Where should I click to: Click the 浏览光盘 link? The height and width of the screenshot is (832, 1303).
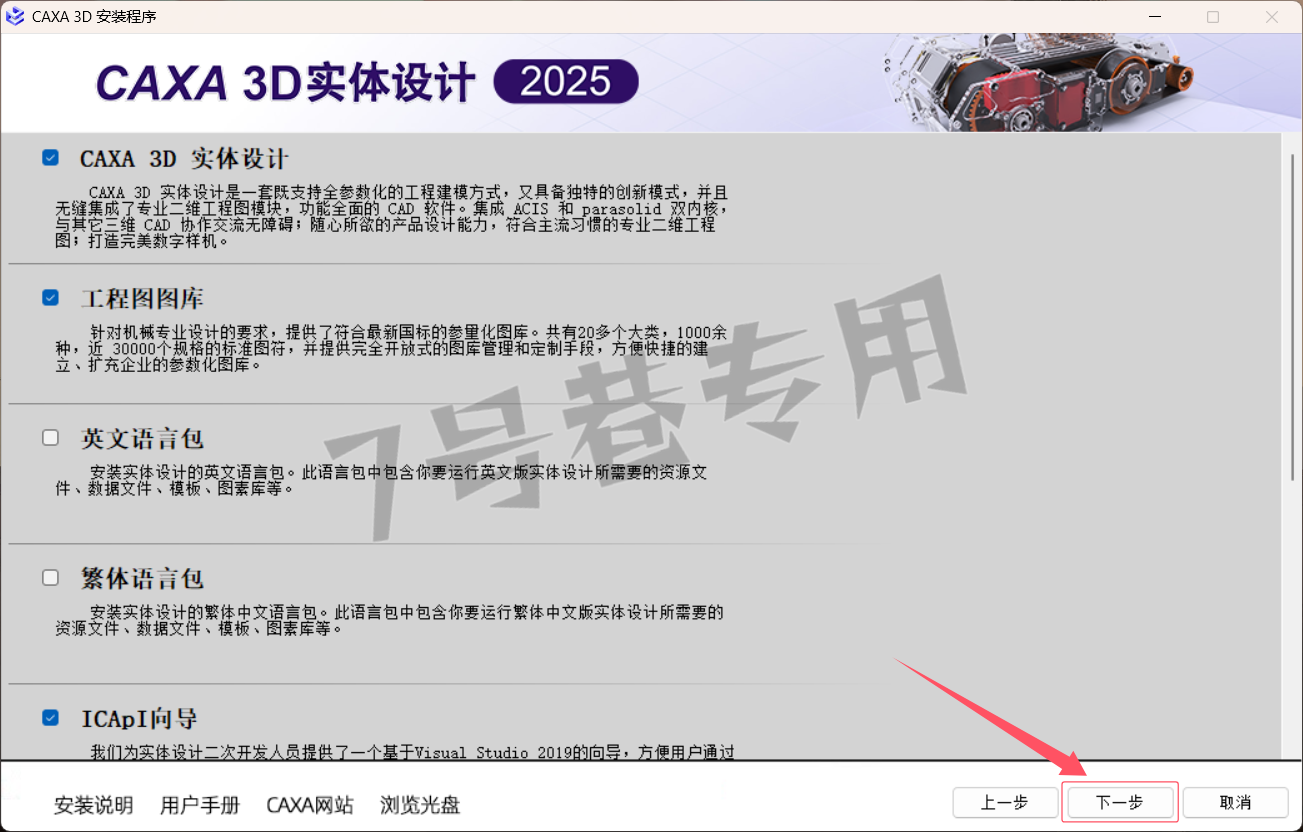(420, 805)
